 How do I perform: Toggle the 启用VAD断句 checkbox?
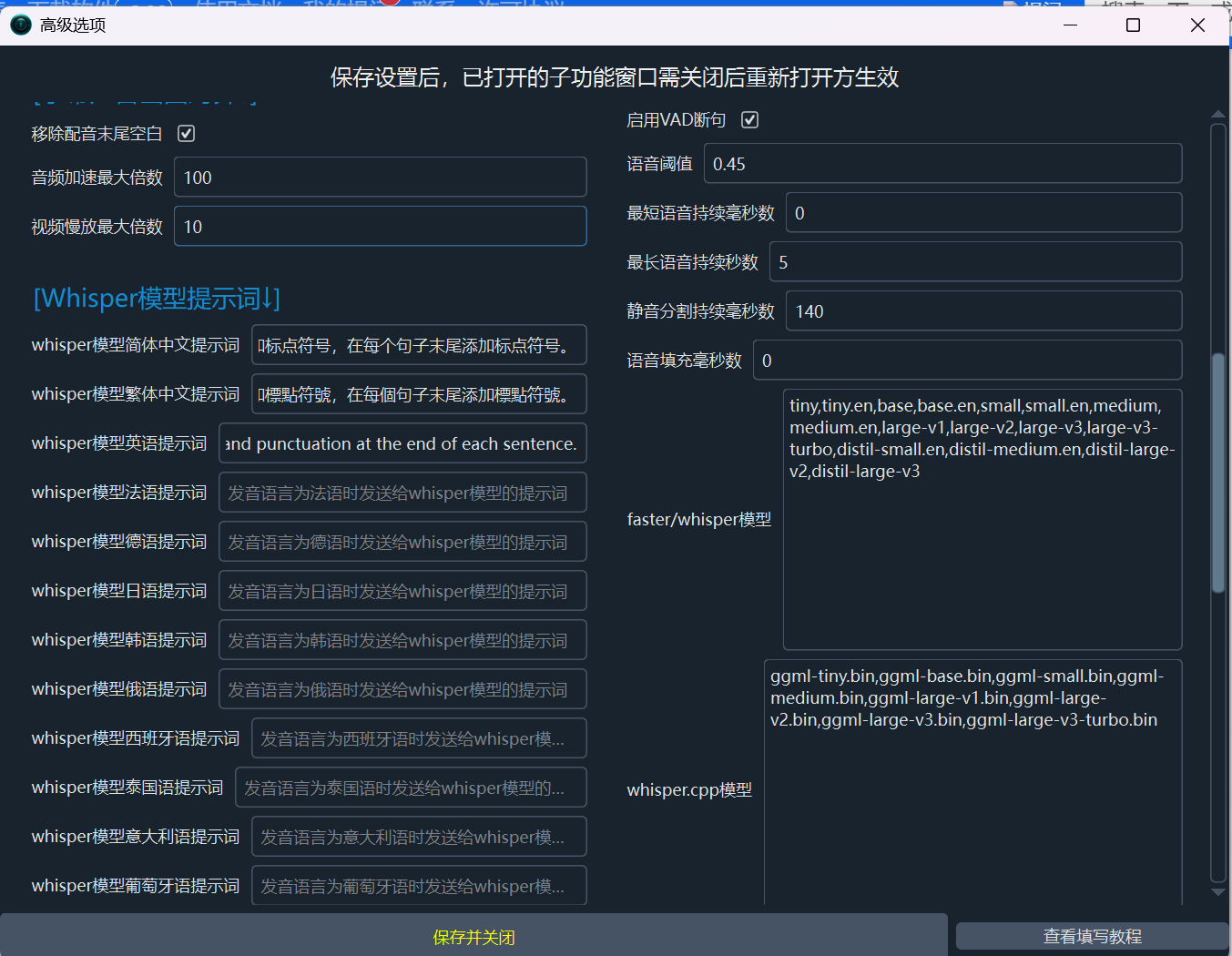click(x=750, y=120)
